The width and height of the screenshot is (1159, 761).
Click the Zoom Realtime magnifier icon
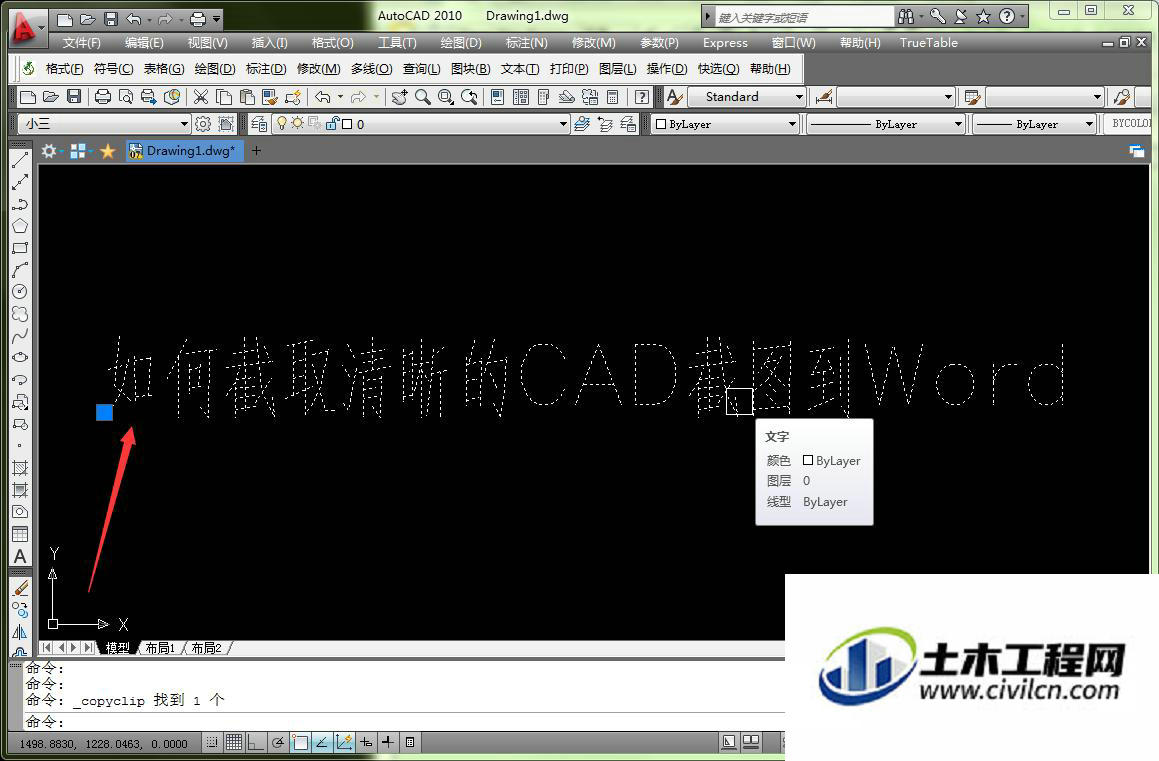423,97
